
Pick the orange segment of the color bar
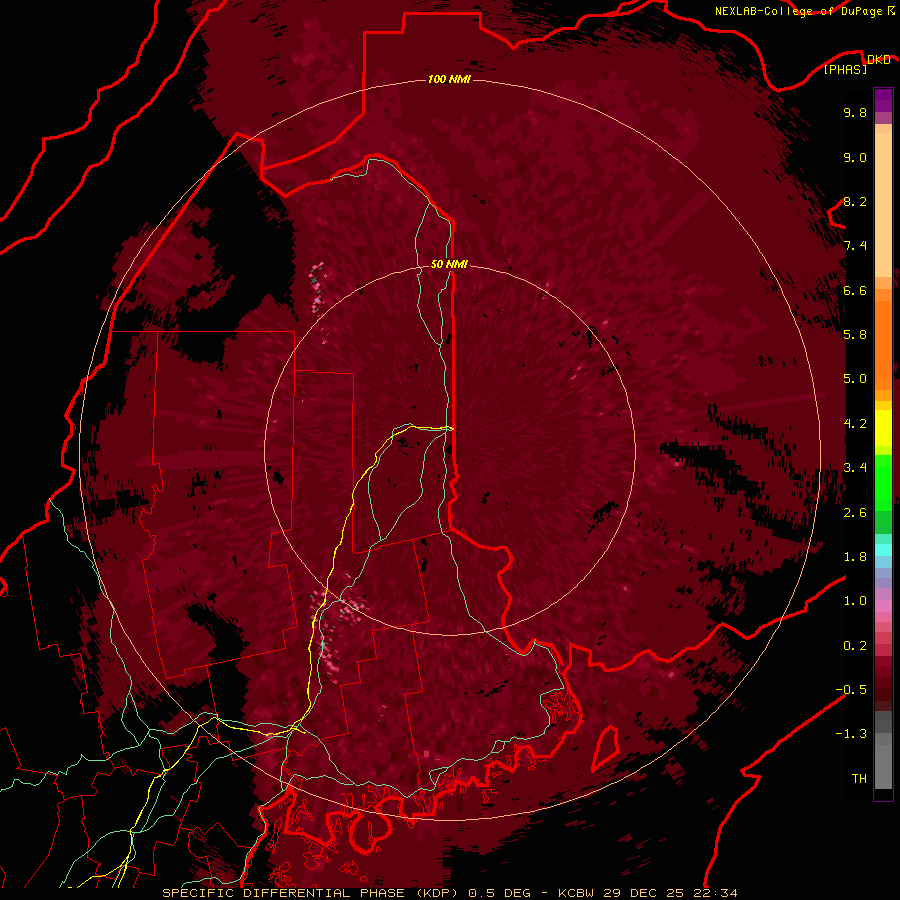coord(883,346)
